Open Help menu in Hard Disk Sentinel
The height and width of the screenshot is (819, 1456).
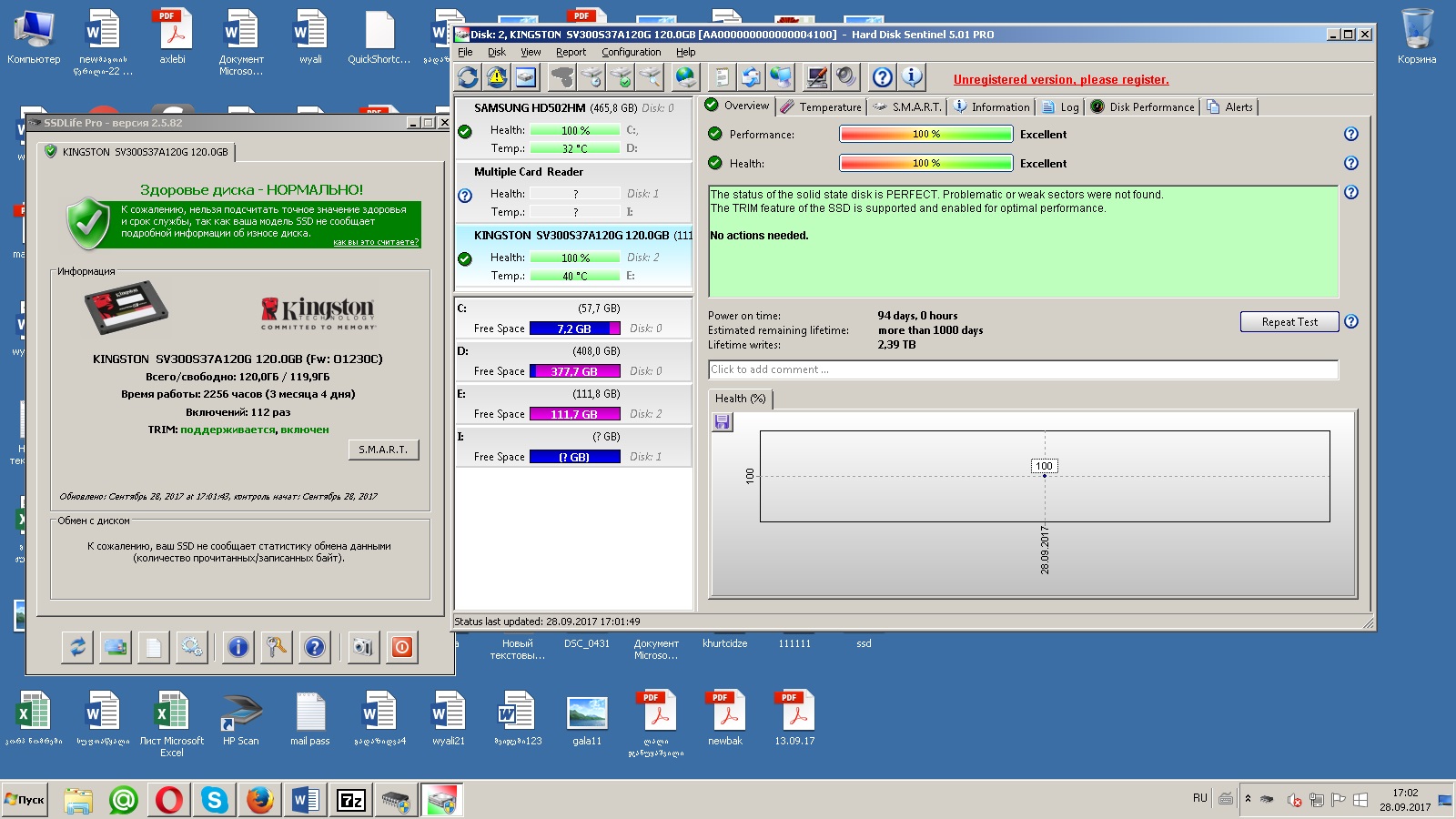pos(685,52)
